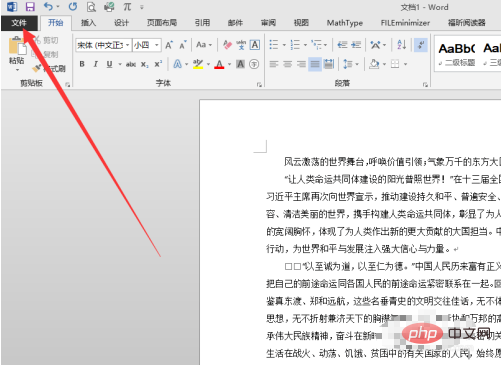Open the 引用 ribbon tab
501x366 pixels.
[x=202, y=23]
